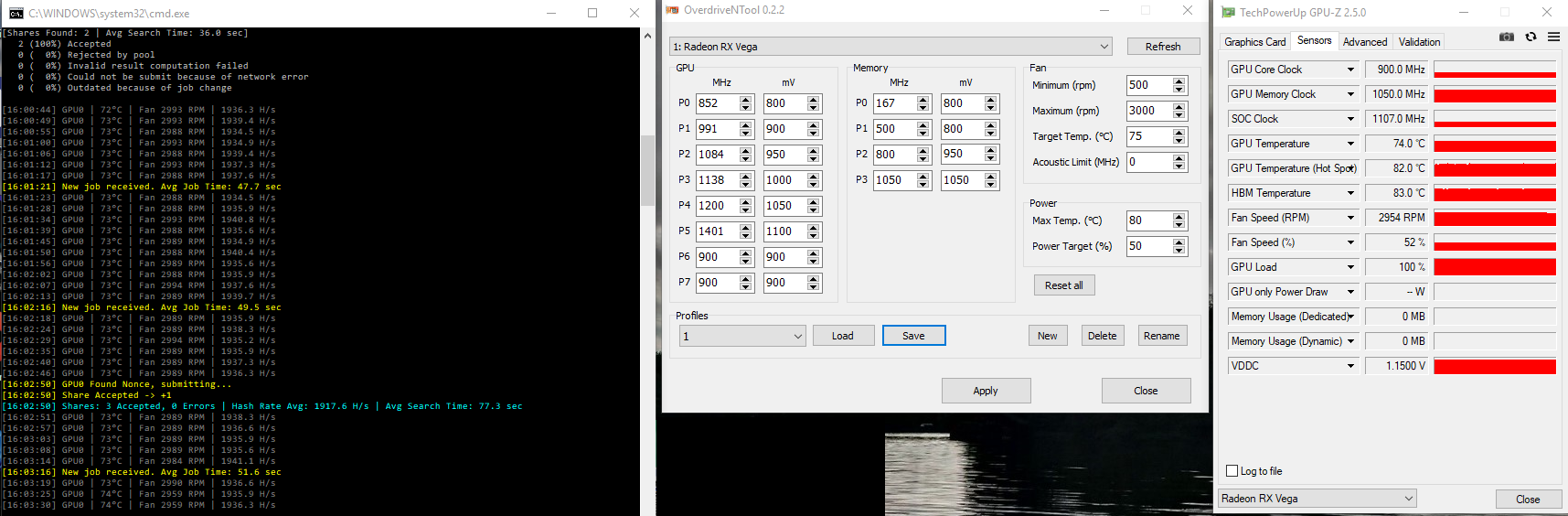Click GPU P4 mV field showing 1050
The width and height of the screenshot is (1568, 516).
pyautogui.click(x=785, y=206)
